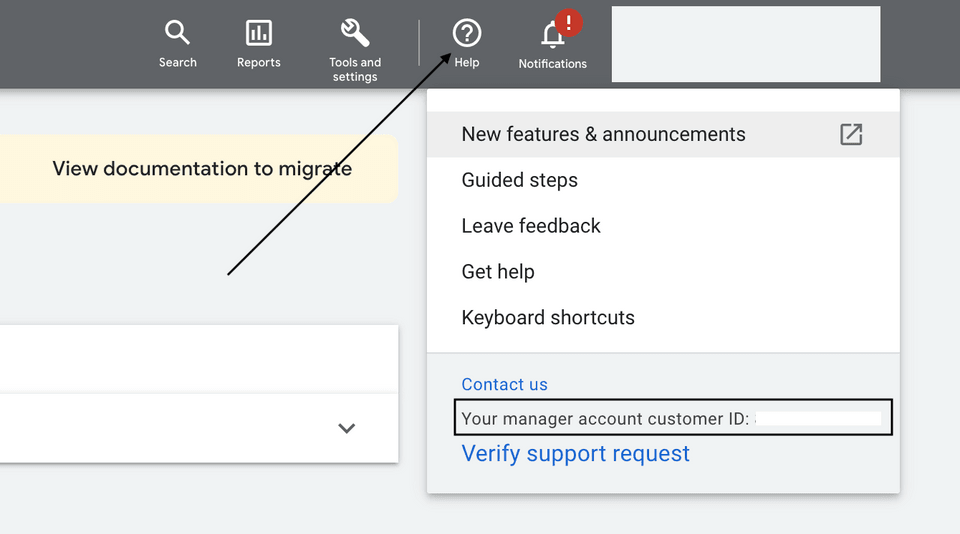Screen dimensions: 960x534
Task: Open the external-link icon beside New features
Action: click(x=851, y=134)
